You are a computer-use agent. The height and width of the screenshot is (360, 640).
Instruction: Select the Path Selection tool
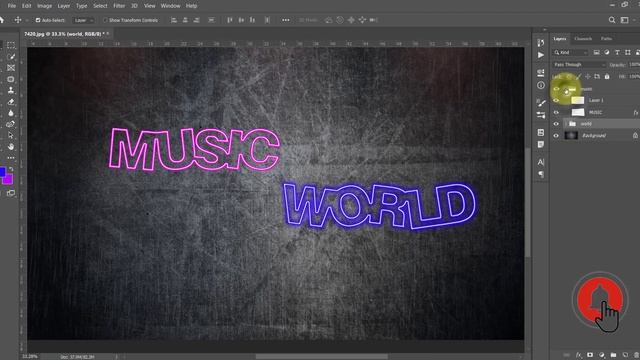(x=11, y=136)
